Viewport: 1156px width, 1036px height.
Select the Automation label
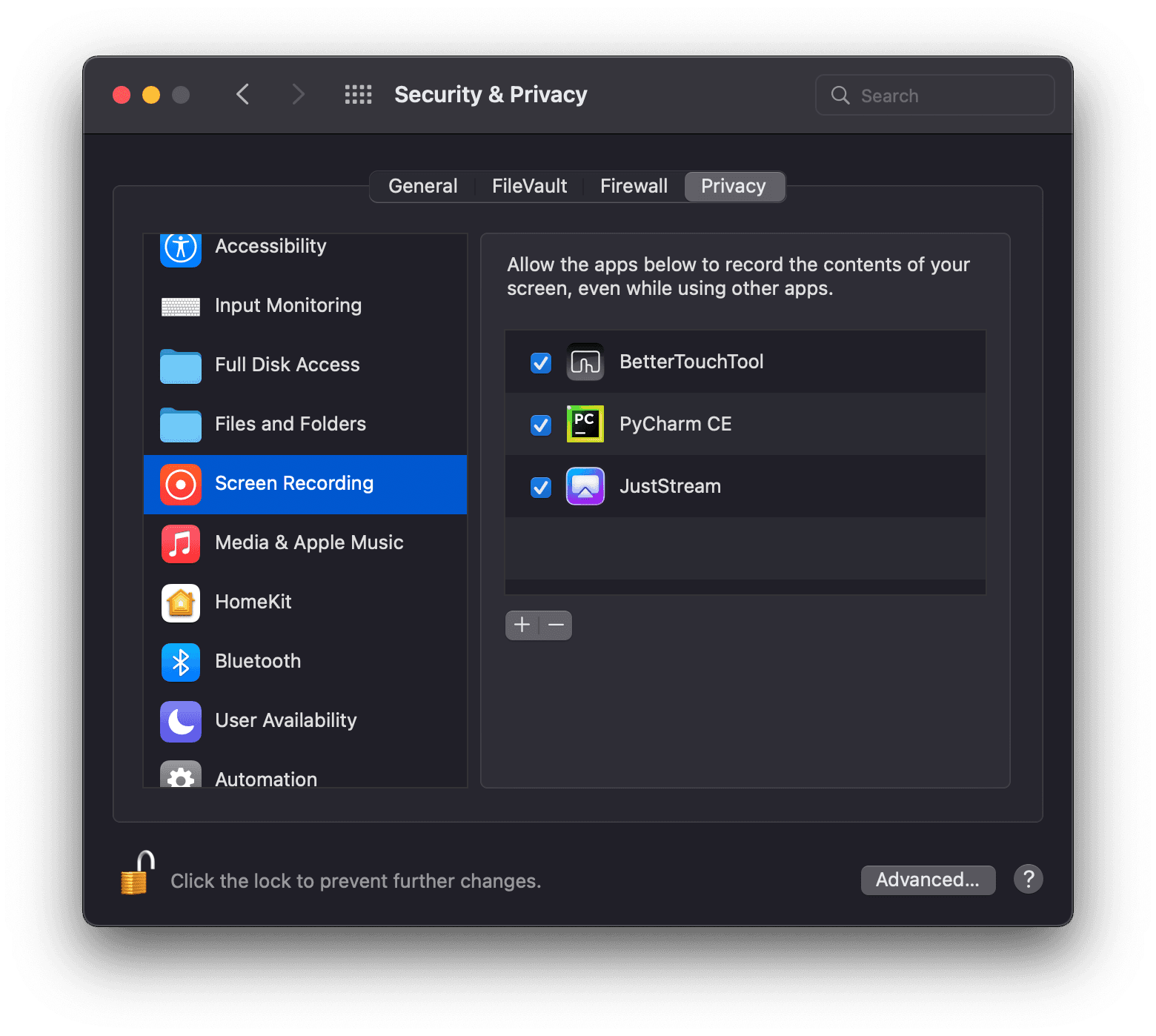266,779
